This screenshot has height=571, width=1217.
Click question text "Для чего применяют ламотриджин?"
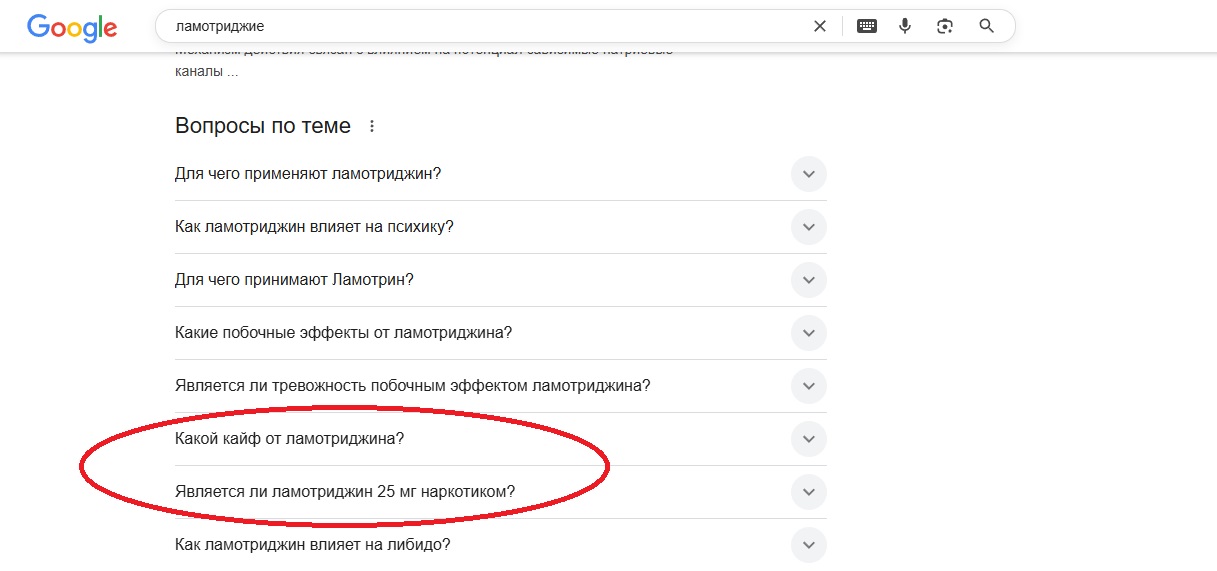point(308,174)
